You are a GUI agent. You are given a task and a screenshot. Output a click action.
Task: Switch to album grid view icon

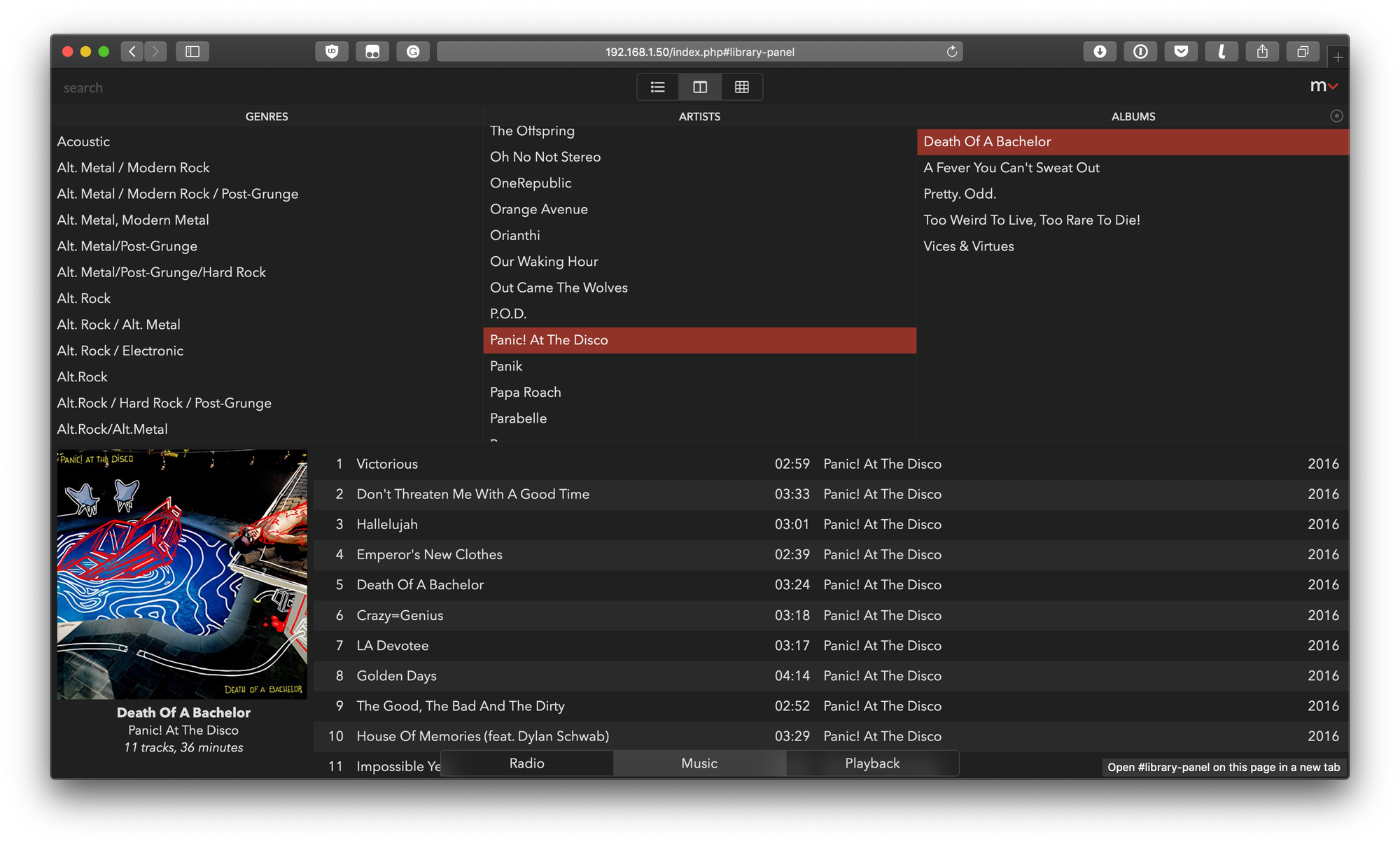(x=742, y=87)
